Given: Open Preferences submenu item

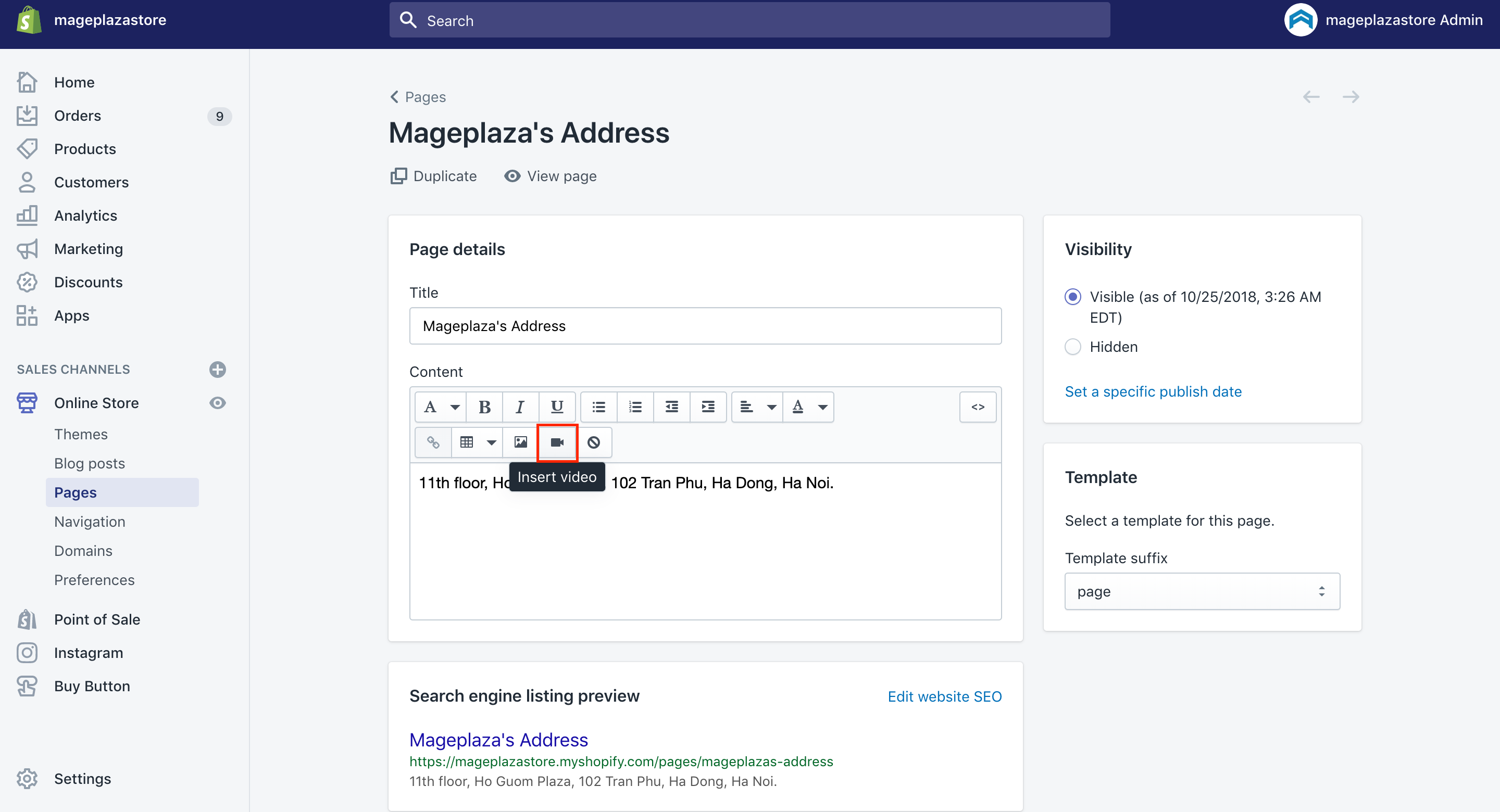Looking at the screenshot, I should [94, 580].
